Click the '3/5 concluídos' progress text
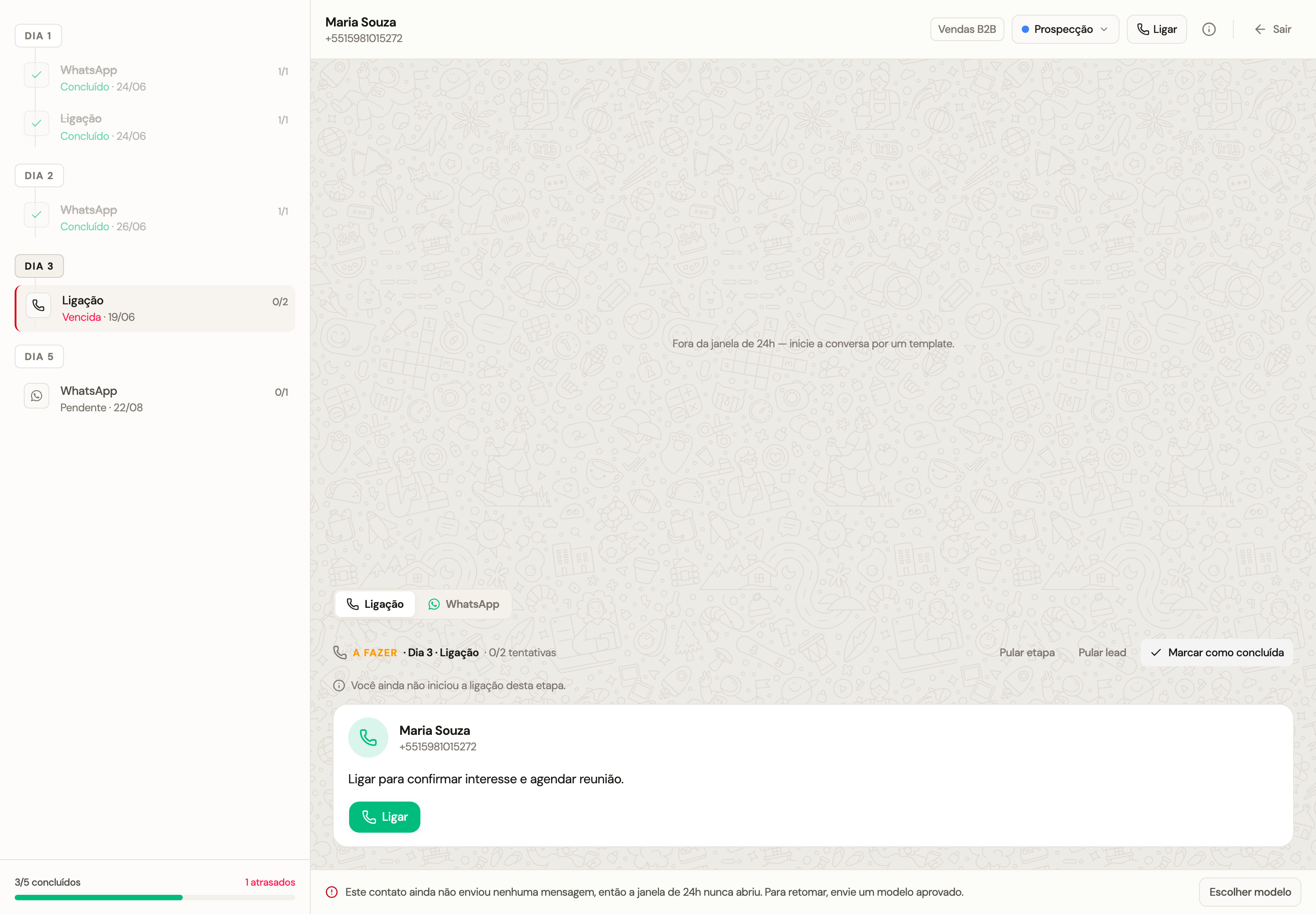 click(x=48, y=882)
